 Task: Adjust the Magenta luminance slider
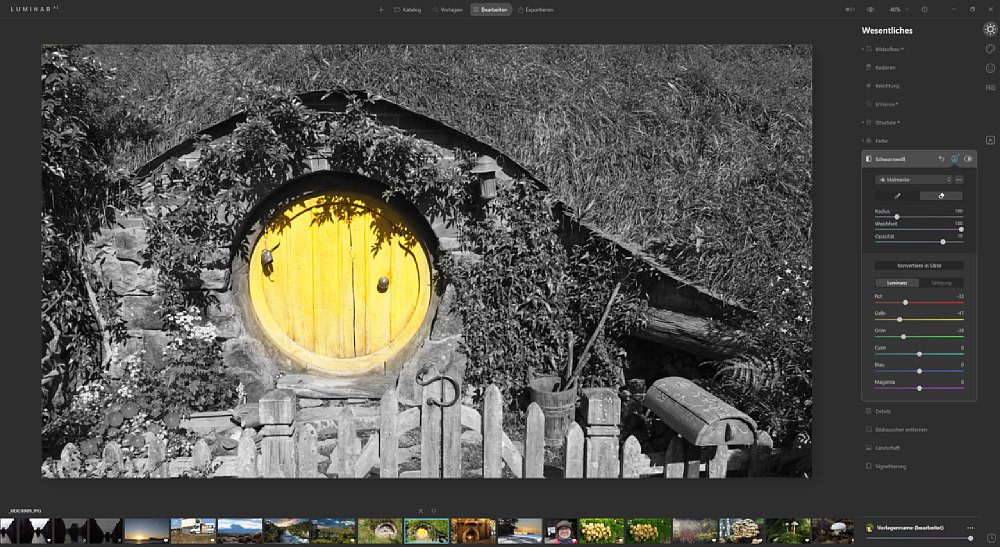[x=919, y=388]
